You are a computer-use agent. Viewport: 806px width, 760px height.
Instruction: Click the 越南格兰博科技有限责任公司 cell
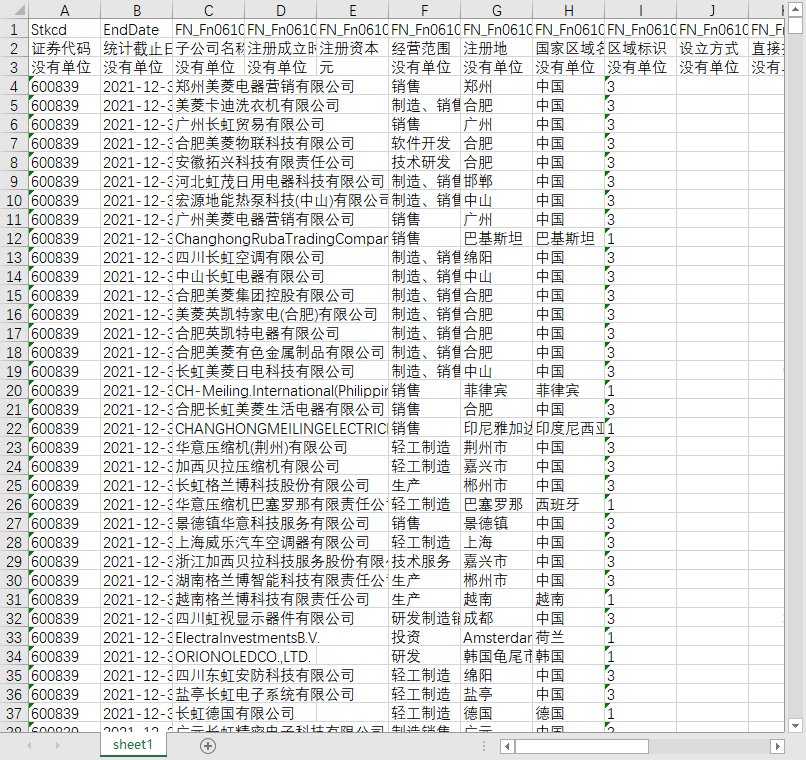tap(272, 600)
